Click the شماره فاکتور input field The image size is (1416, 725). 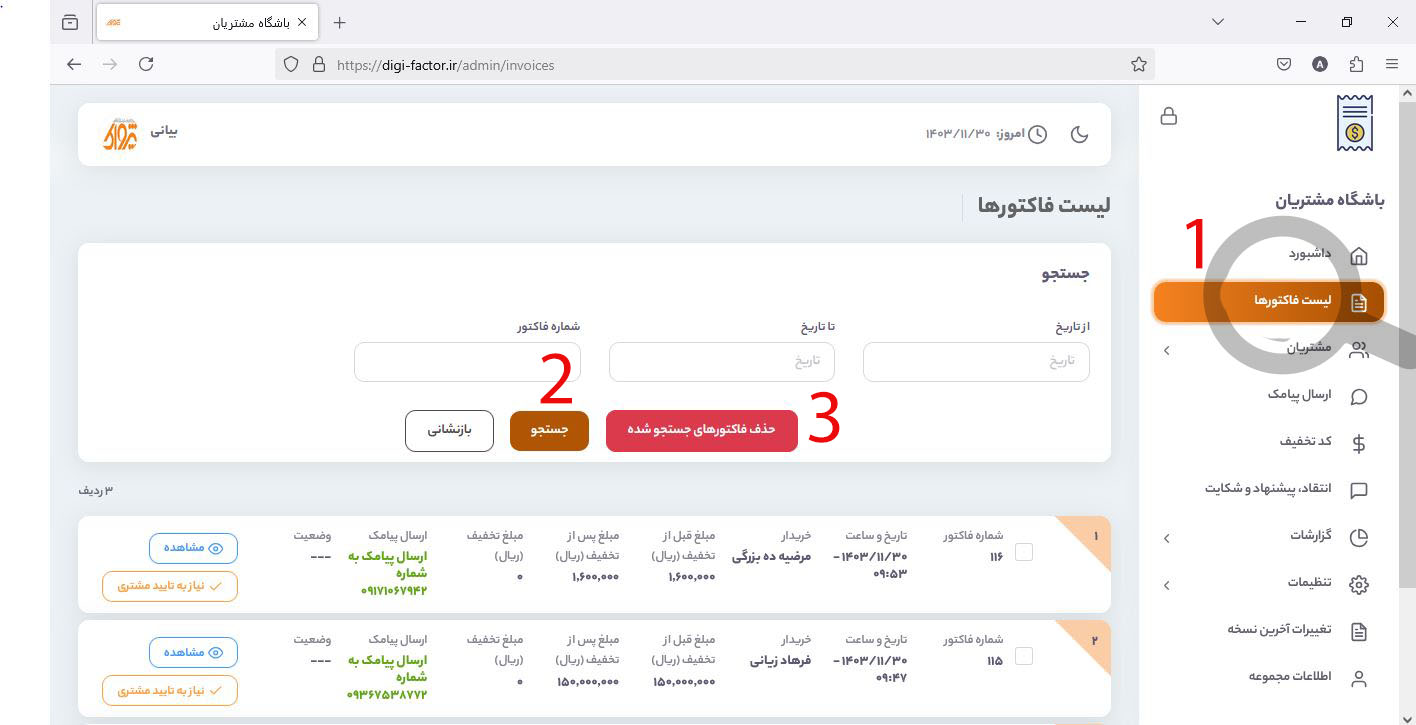tap(467, 362)
